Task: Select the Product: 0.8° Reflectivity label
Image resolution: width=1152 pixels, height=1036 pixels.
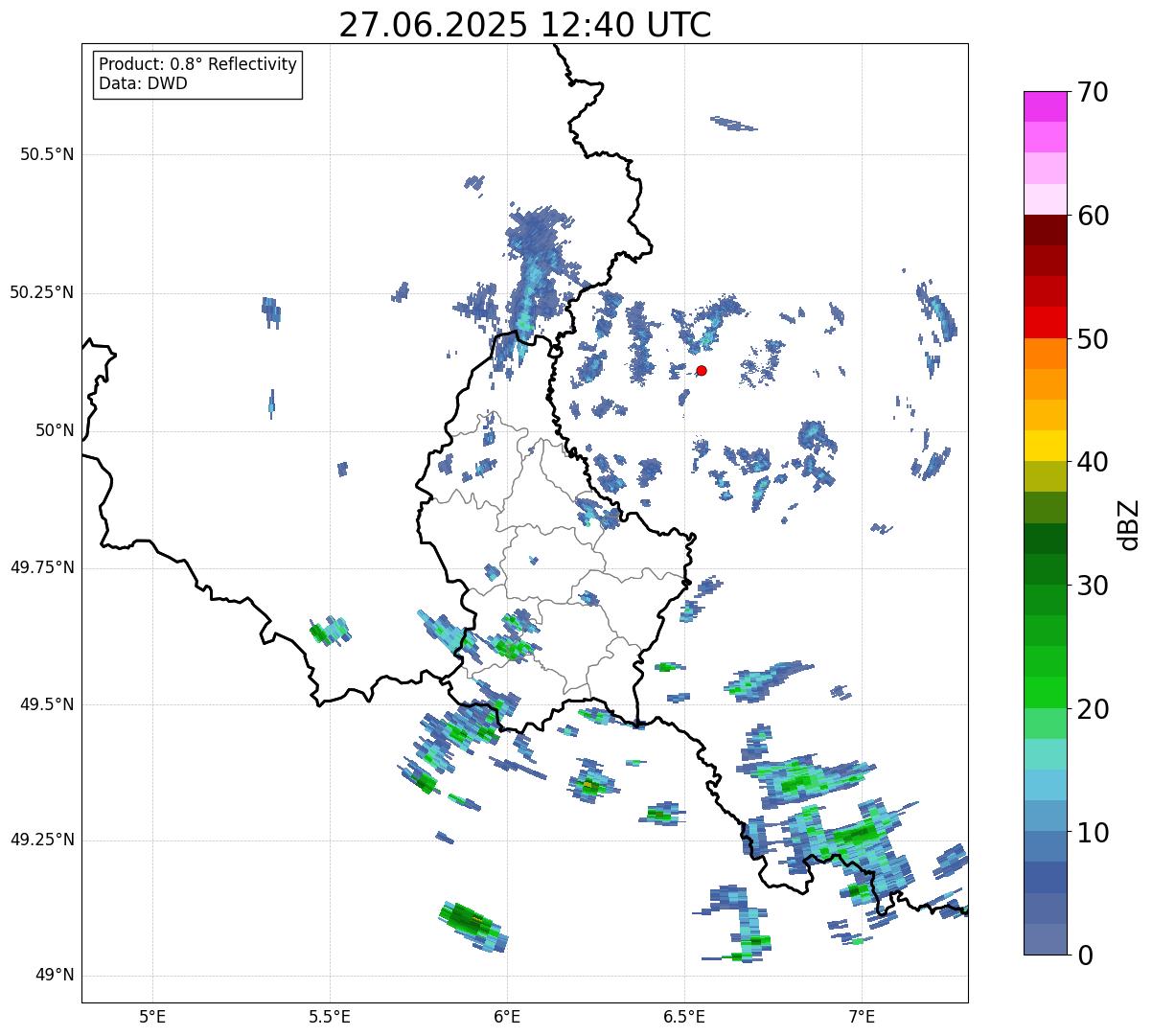Action: click(x=198, y=64)
